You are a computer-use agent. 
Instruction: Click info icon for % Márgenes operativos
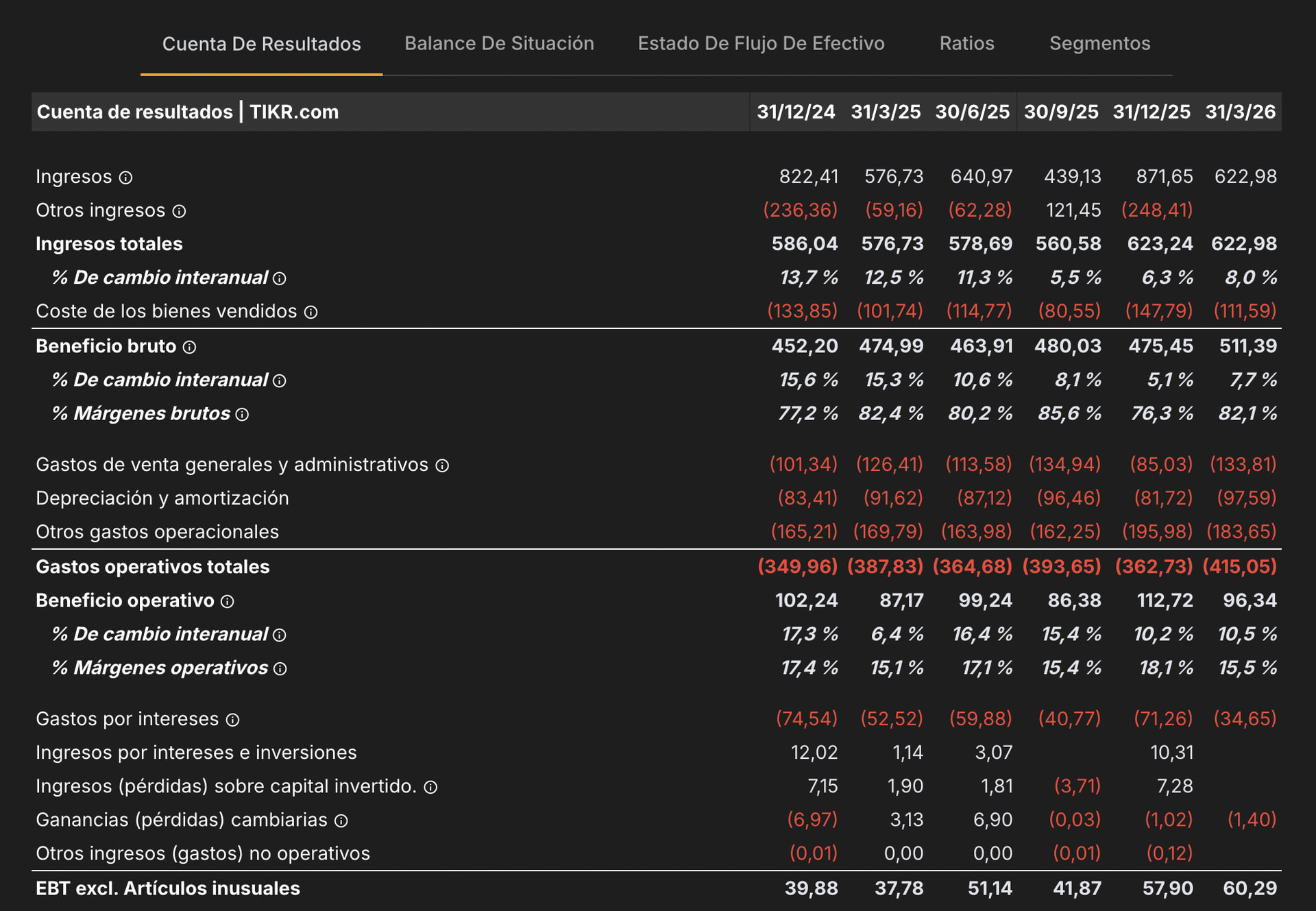point(280,668)
